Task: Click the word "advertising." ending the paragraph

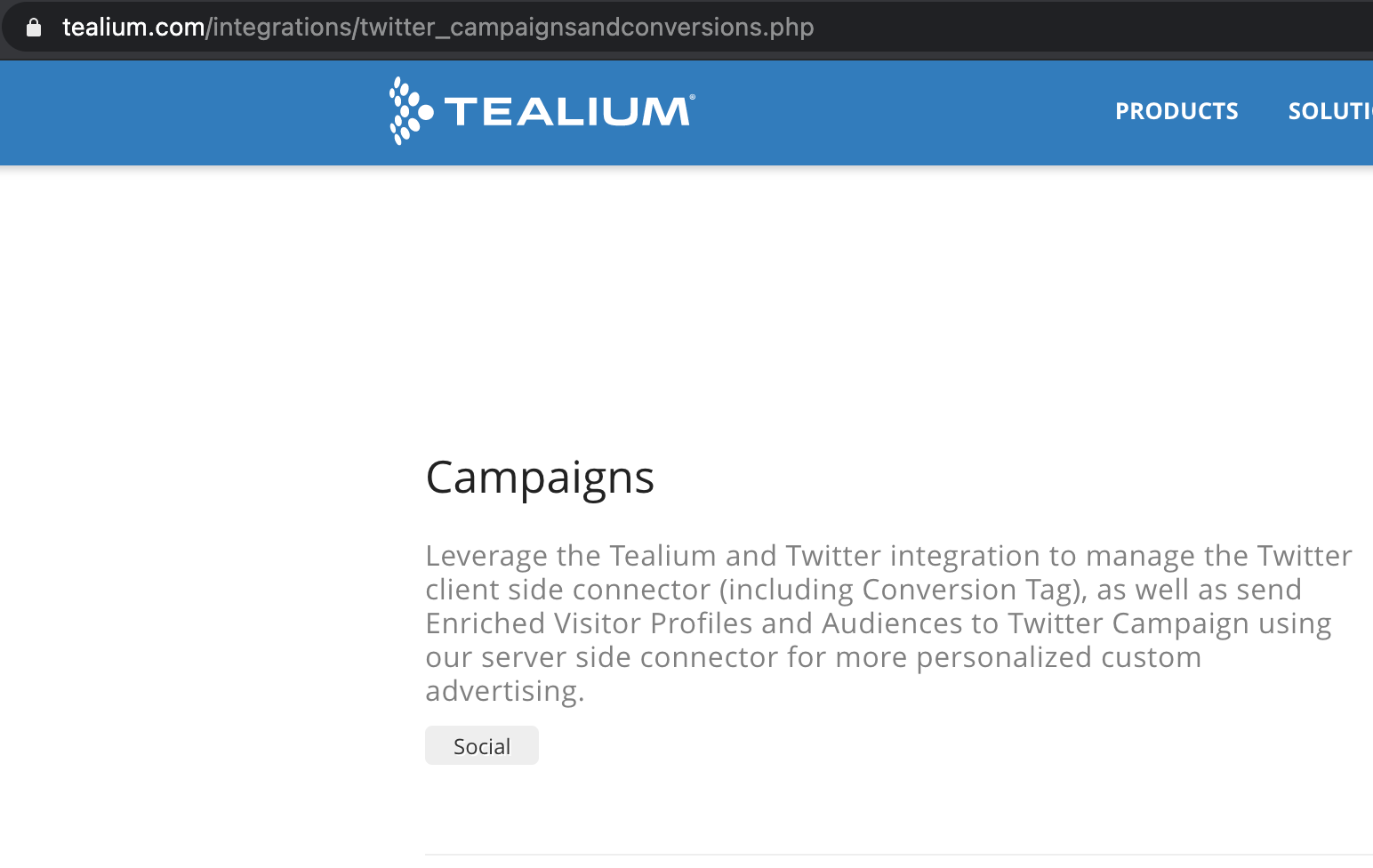Action: tap(505, 691)
